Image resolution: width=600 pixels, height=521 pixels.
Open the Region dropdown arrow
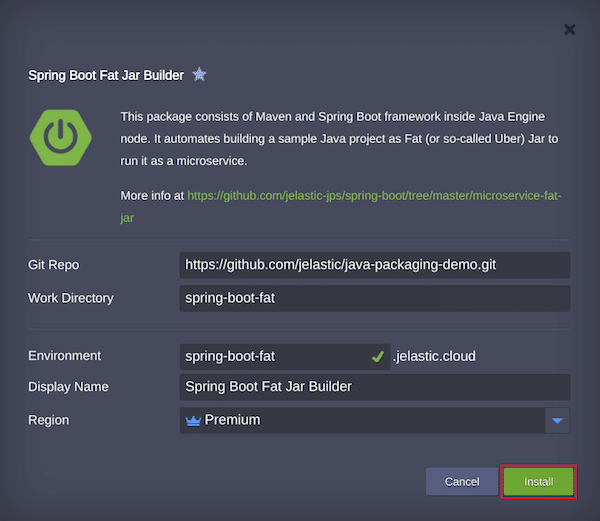tap(557, 420)
